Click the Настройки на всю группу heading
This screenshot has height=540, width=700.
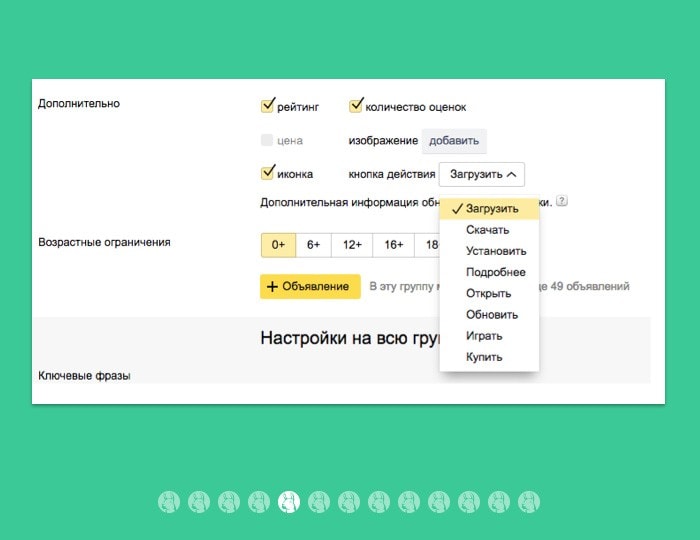350,338
